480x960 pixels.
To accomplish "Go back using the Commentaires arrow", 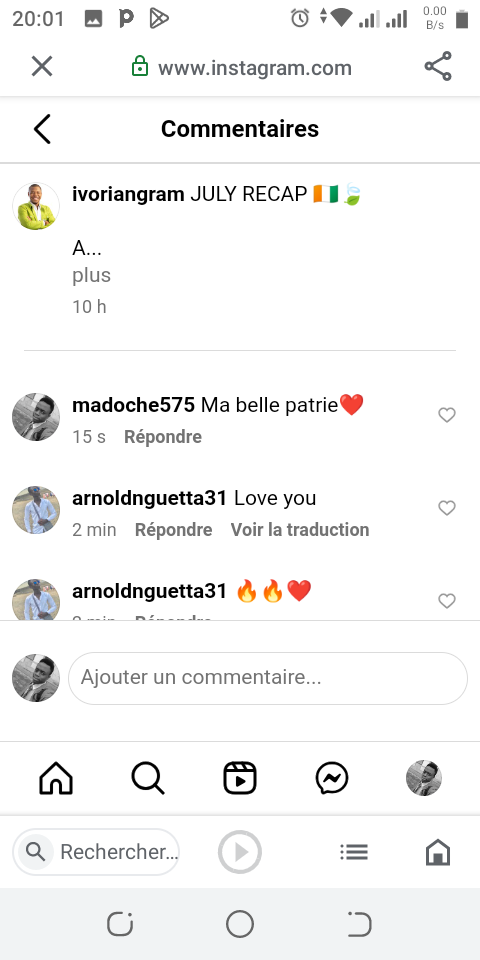I will 42,129.
